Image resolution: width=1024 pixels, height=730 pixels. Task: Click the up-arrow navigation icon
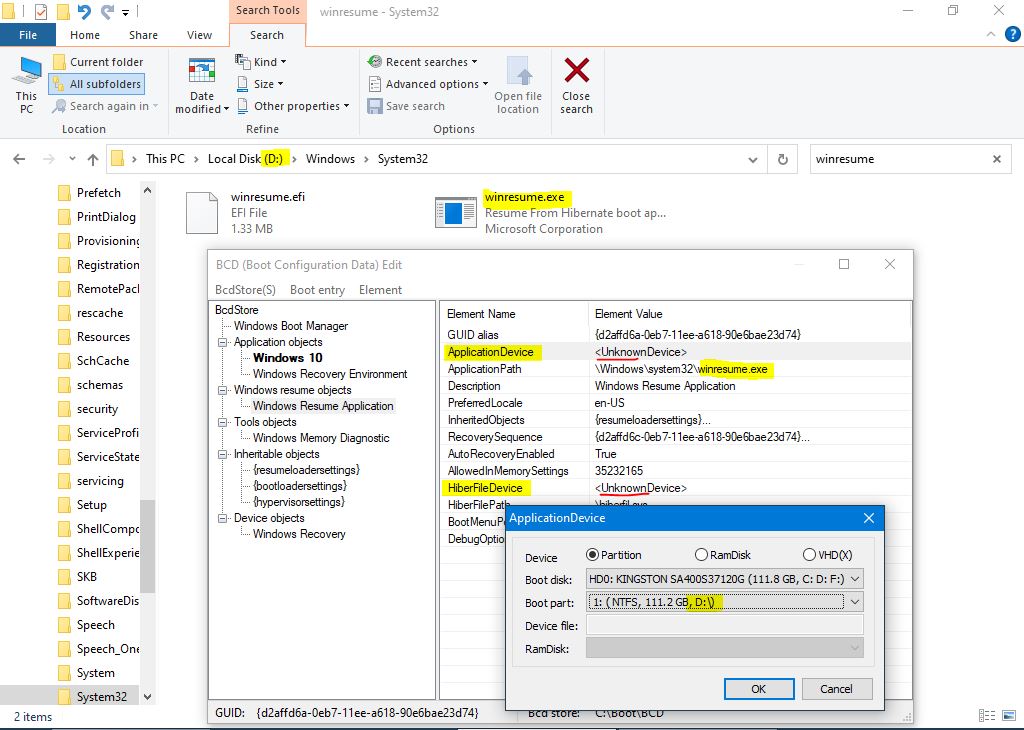pyautogui.click(x=93, y=159)
